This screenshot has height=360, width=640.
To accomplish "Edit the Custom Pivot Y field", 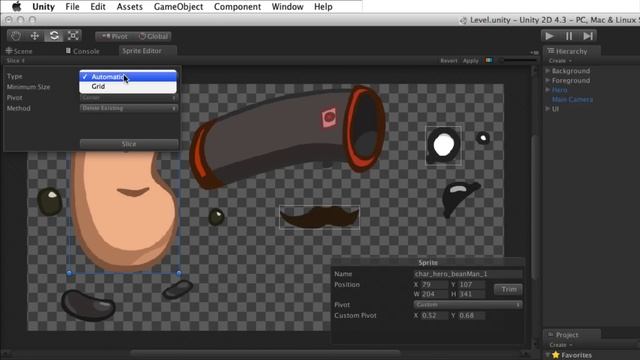I will tap(471, 316).
